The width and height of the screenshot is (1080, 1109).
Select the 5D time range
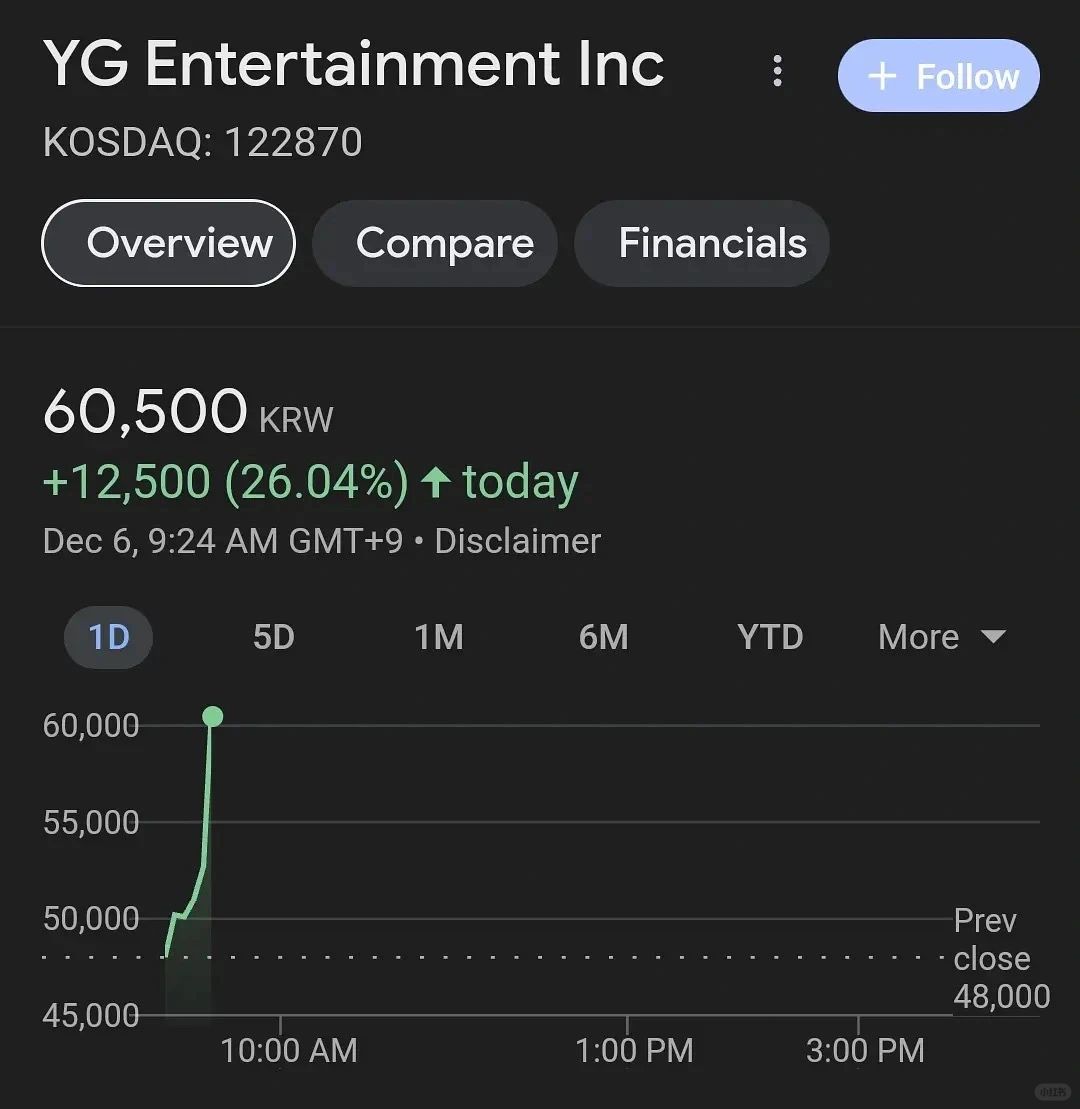pyautogui.click(x=274, y=637)
